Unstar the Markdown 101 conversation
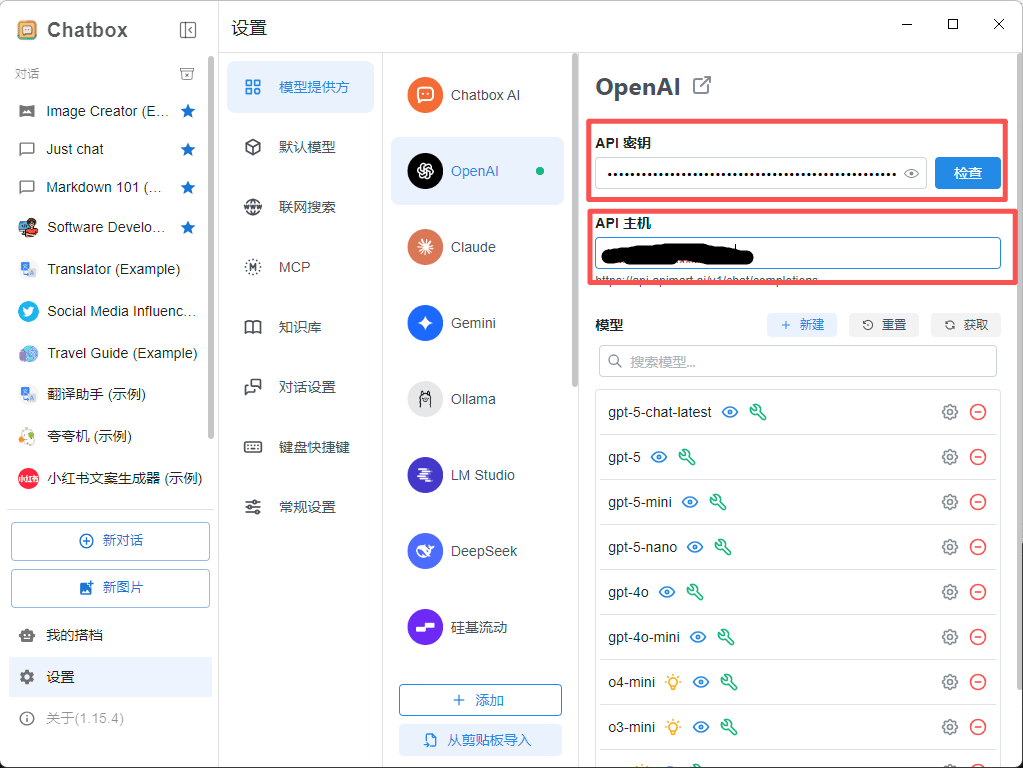Image resolution: width=1023 pixels, height=768 pixels. [188, 188]
